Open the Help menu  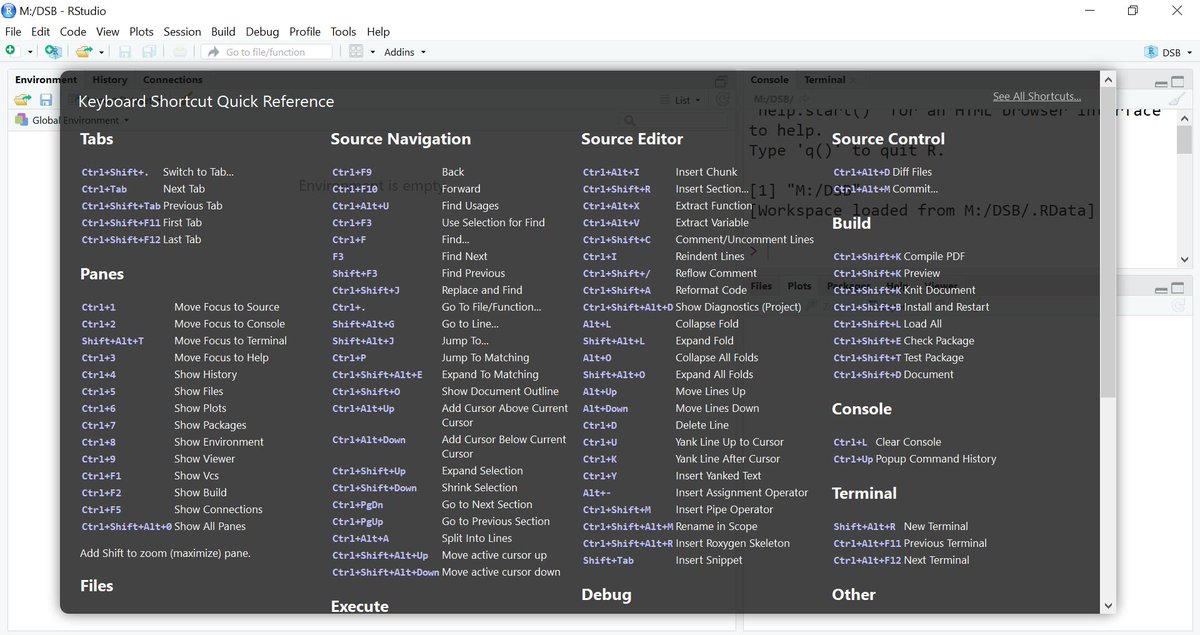[x=378, y=32]
